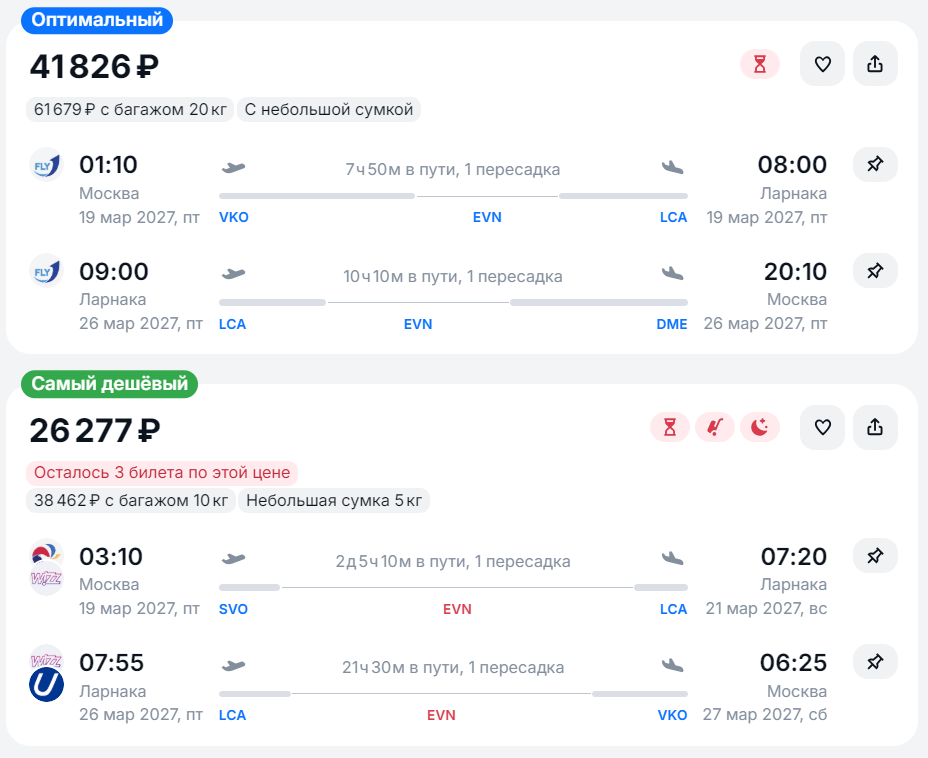Pin the 09:00 Larnaca to Moscow flight
The width and height of the screenshot is (928, 758).
pyautogui.click(x=875, y=271)
